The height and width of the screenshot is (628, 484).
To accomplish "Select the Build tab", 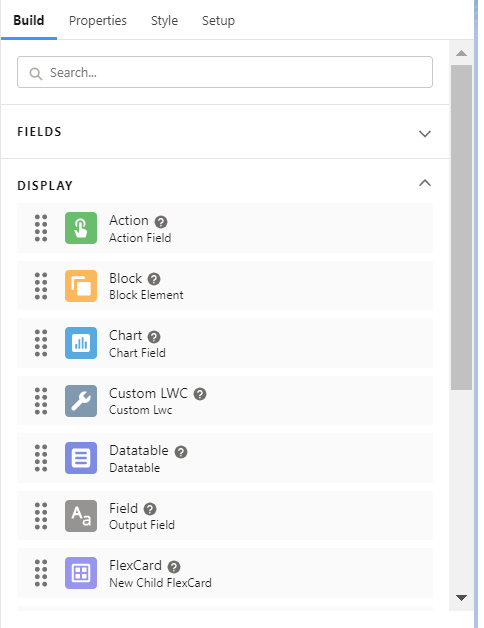I will click(29, 20).
